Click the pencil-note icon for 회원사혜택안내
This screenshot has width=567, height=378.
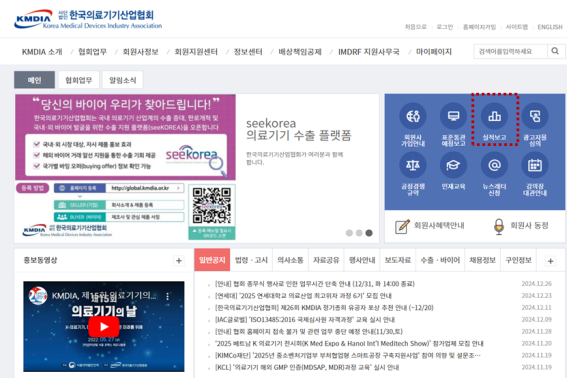point(402,226)
